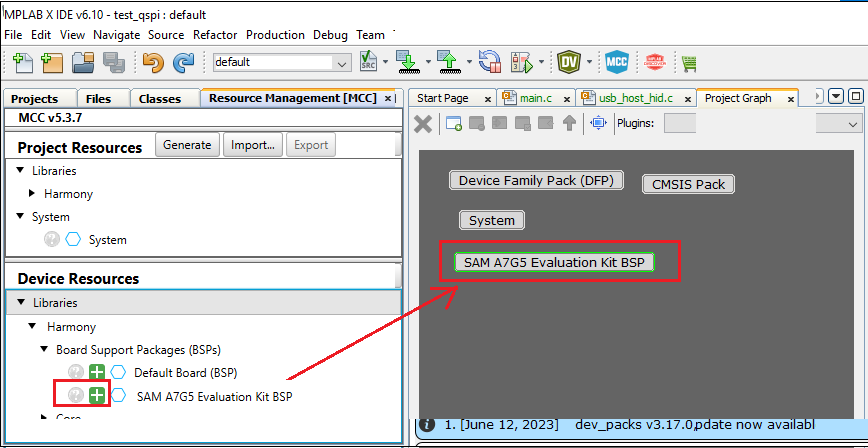Click the SRC checkmark toolbar icon
Image resolution: width=868 pixels, height=448 pixels.
pyautogui.click(x=368, y=61)
